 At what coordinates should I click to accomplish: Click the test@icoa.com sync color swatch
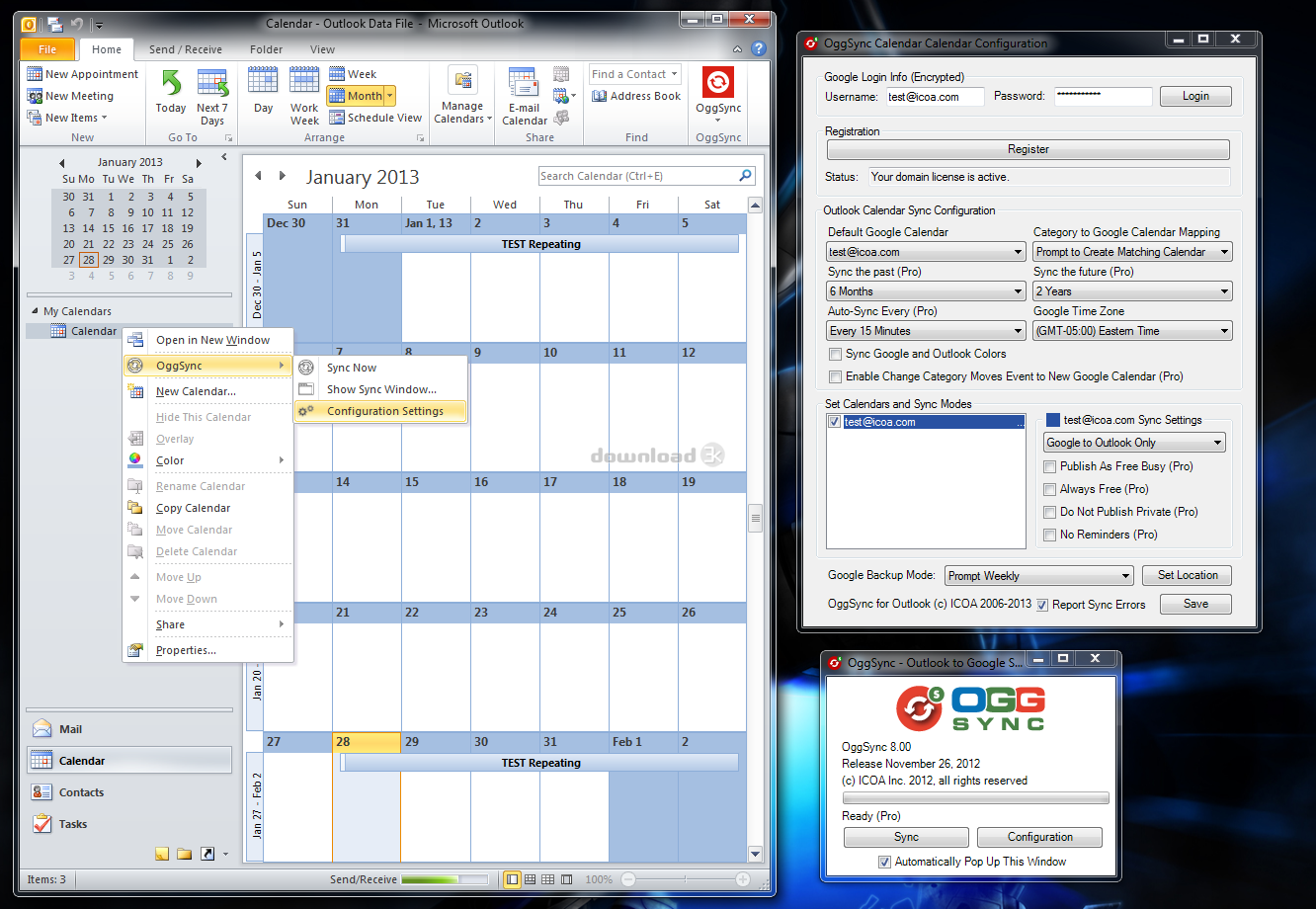tap(1053, 420)
